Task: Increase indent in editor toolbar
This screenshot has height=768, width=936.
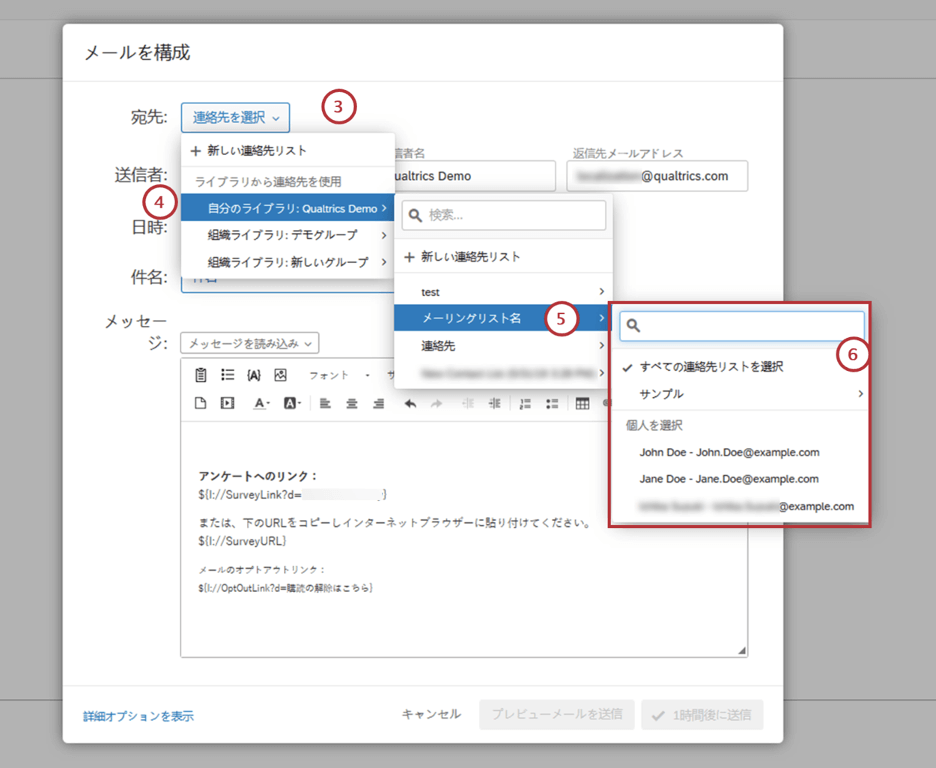Action: coord(495,404)
